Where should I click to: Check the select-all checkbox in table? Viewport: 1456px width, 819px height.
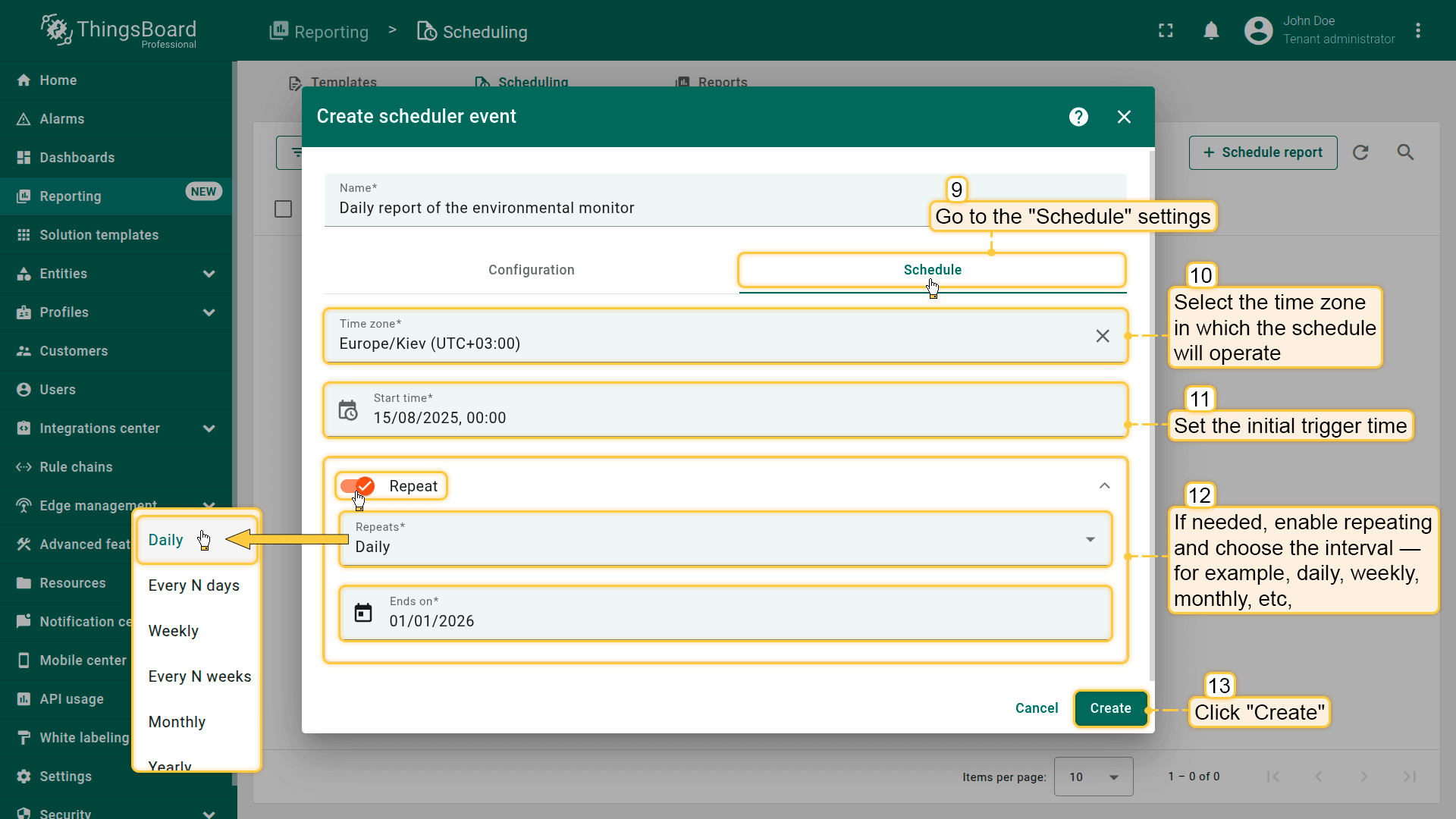click(283, 209)
